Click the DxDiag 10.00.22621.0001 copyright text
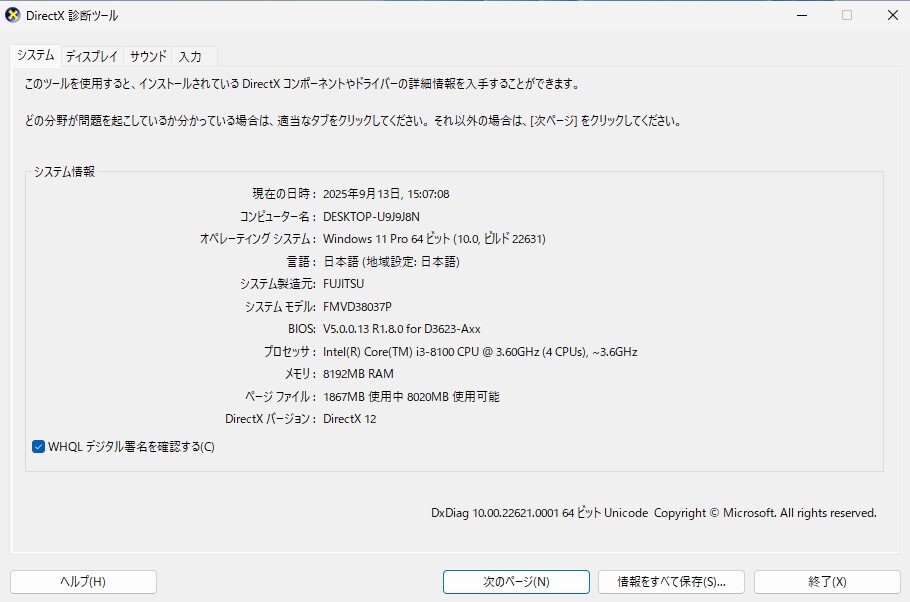The width and height of the screenshot is (910, 602). point(653,513)
